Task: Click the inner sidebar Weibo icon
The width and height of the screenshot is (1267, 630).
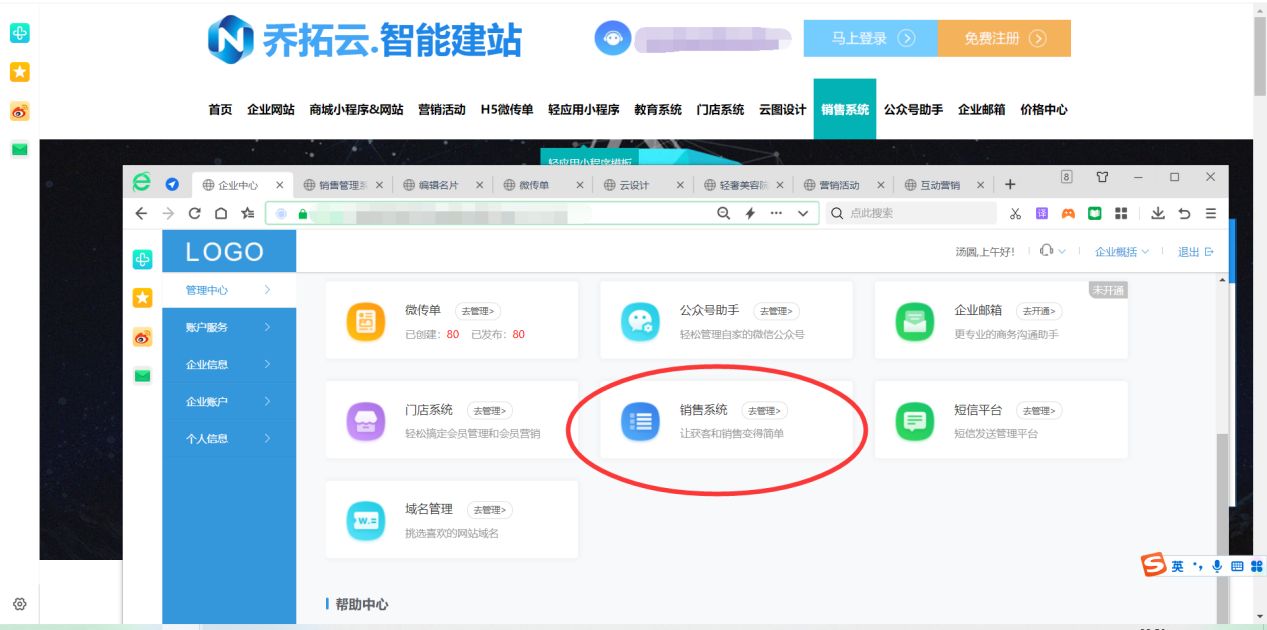Action: tap(143, 338)
